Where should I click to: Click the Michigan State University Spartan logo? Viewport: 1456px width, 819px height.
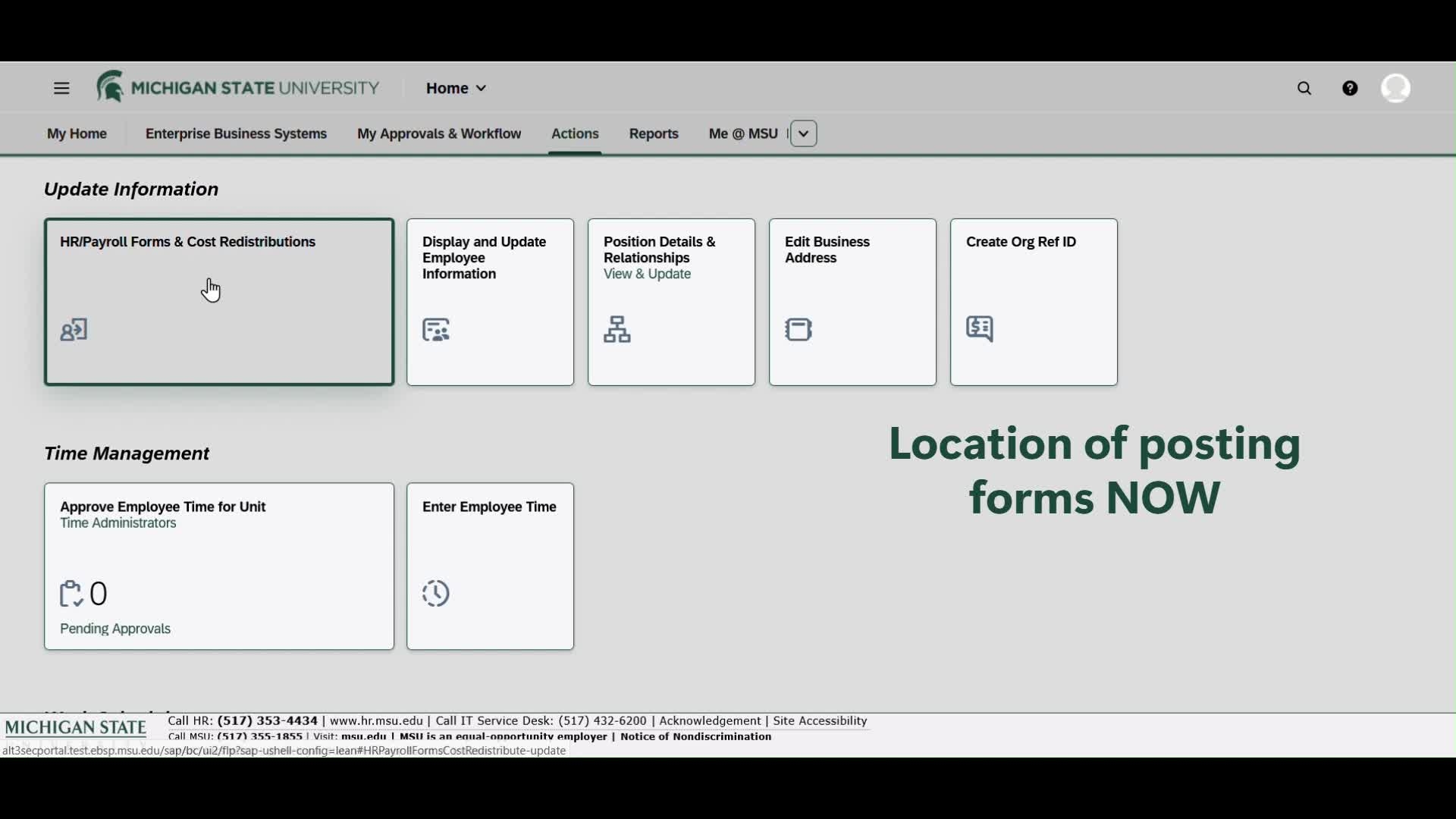[237, 87]
